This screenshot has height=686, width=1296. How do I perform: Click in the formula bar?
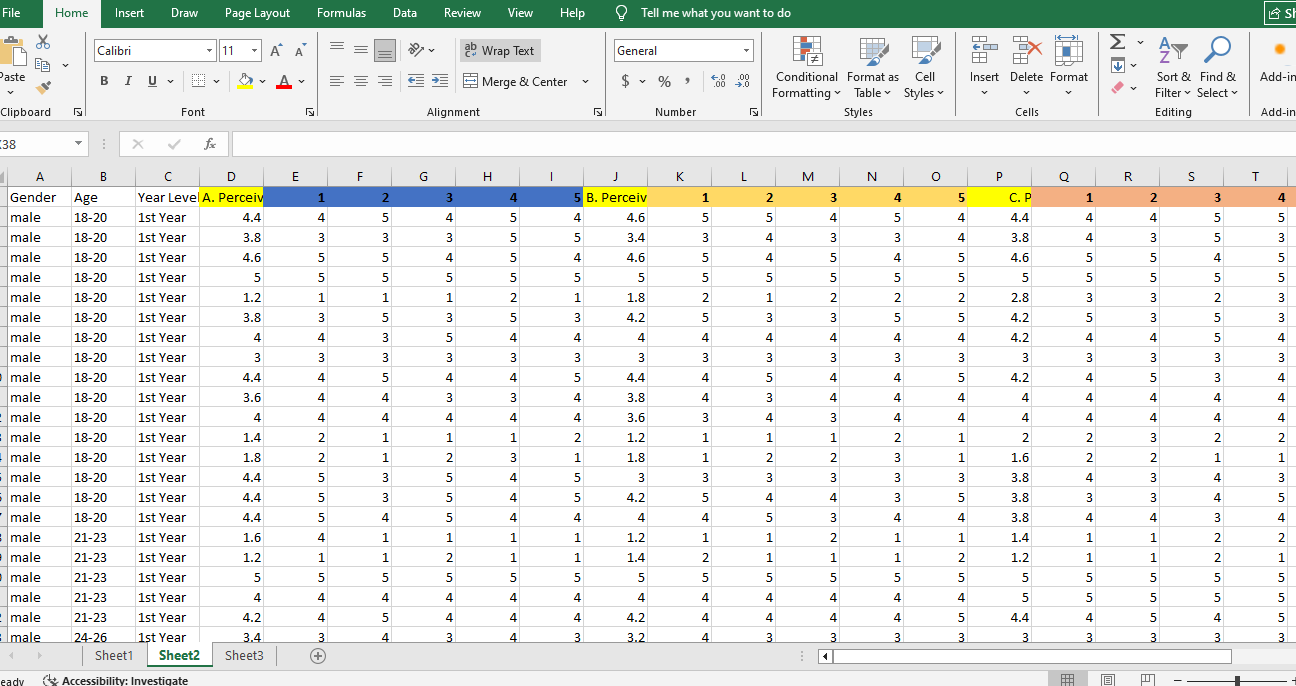(x=762, y=144)
